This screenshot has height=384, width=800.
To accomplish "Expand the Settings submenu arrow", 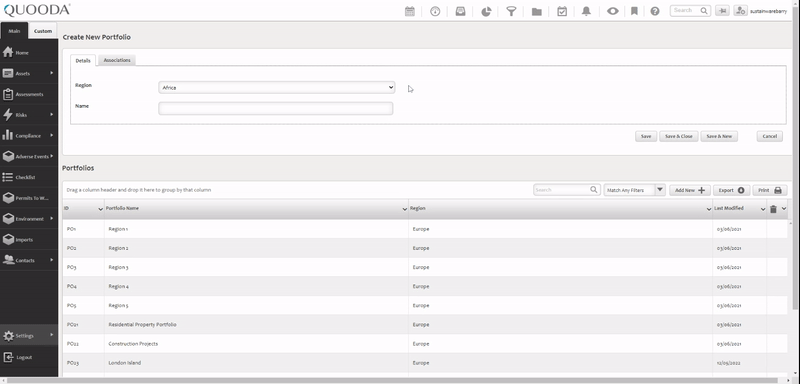I will pyautogui.click(x=52, y=335).
